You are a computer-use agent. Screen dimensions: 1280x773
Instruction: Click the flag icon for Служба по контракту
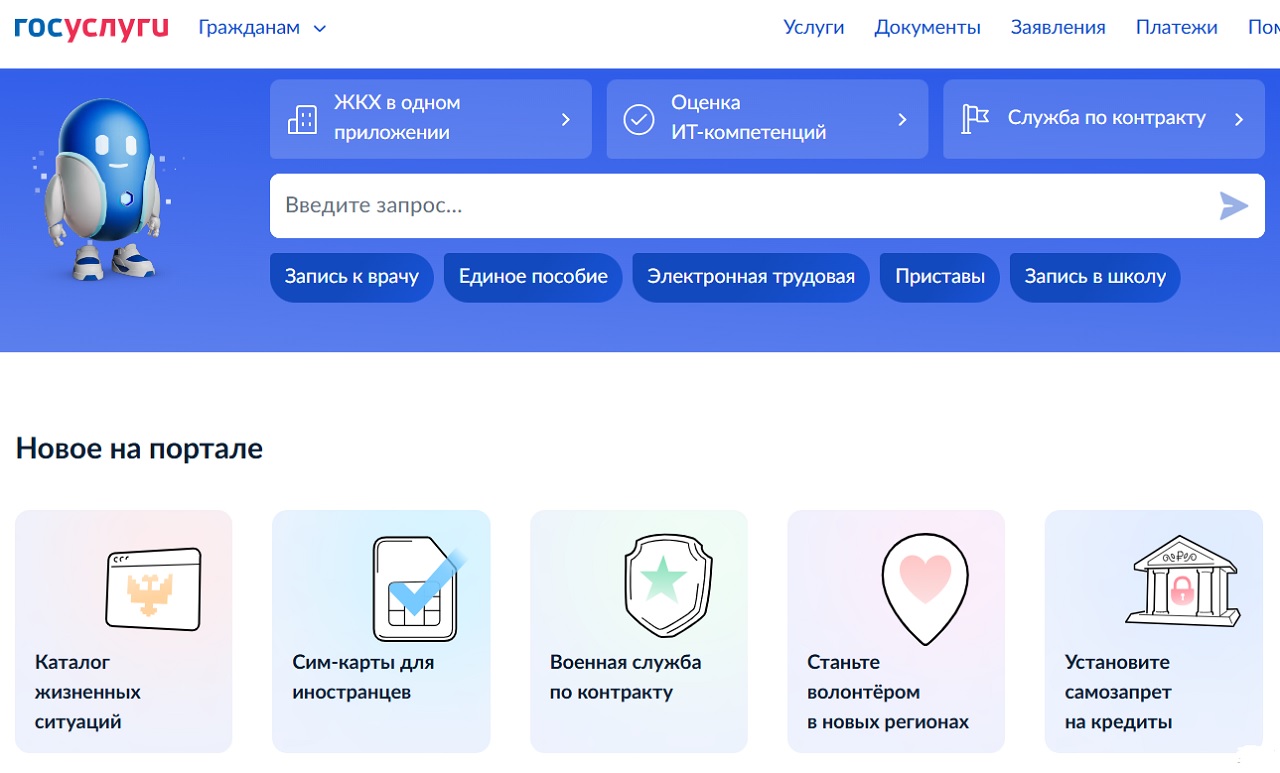pyautogui.click(x=975, y=119)
